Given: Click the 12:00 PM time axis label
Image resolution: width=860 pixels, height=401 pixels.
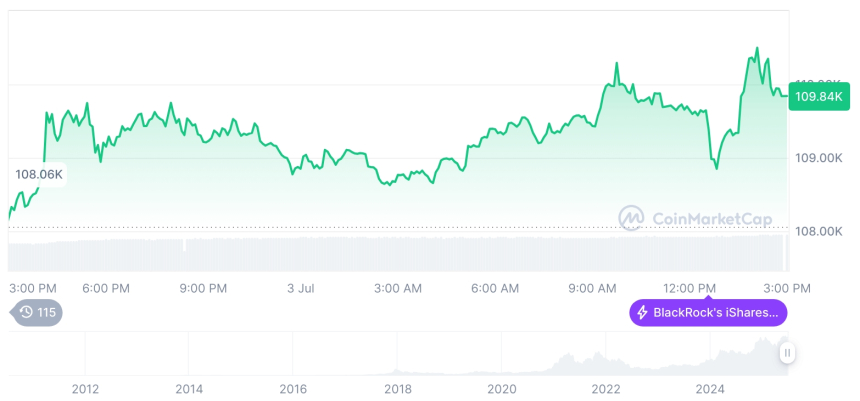Looking at the screenshot, I should coord(691,288).
